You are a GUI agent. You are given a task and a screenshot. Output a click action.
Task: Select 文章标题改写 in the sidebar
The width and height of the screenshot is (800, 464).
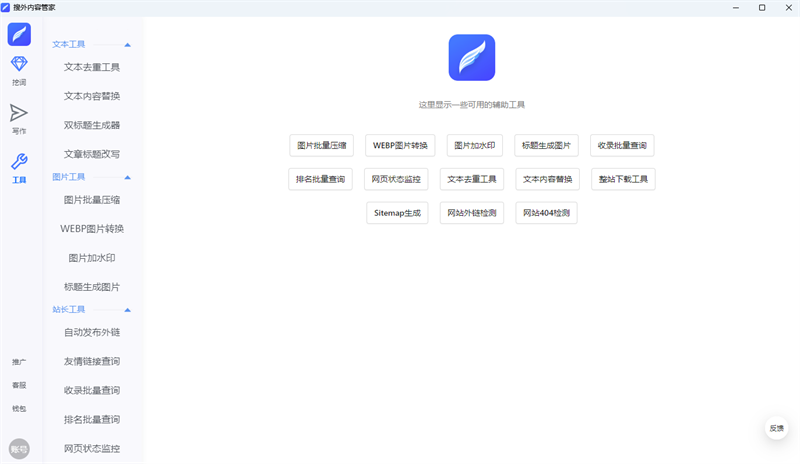(x=92, y=154)
